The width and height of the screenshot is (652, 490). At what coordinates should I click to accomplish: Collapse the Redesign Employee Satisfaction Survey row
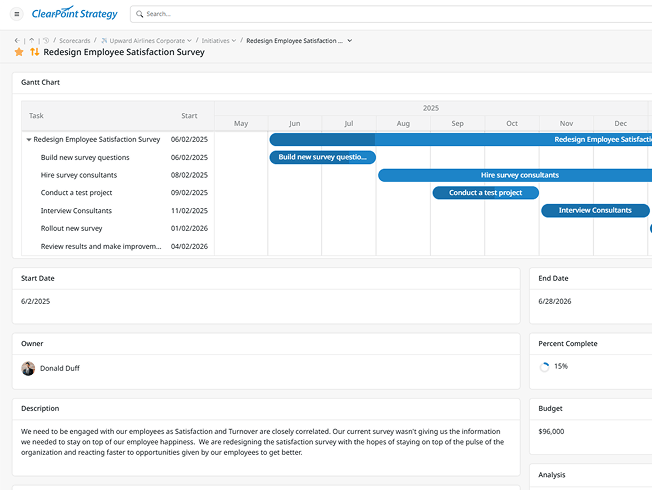29,139
